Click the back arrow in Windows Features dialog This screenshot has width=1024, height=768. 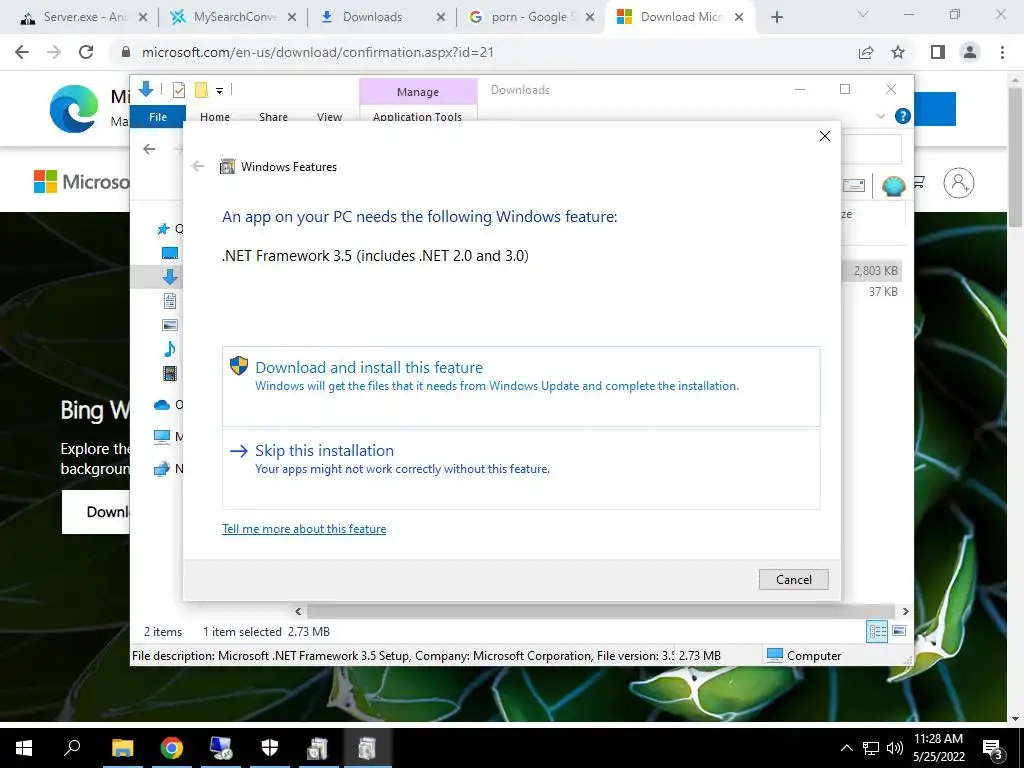point(198,167)
